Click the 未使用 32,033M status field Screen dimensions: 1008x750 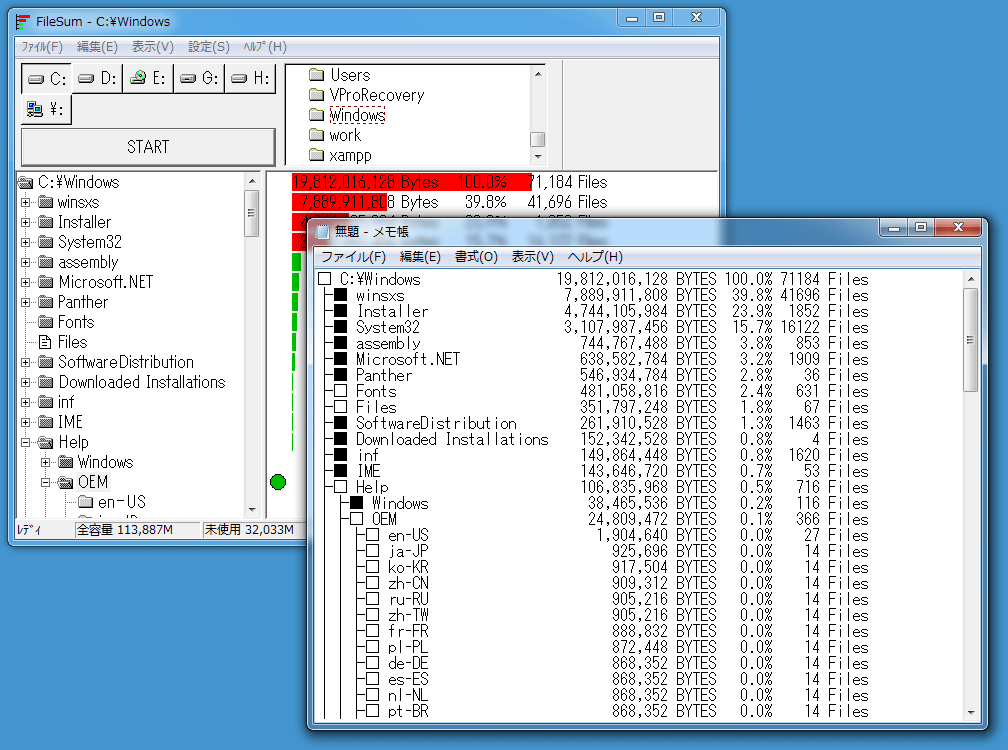coord(252,530)
